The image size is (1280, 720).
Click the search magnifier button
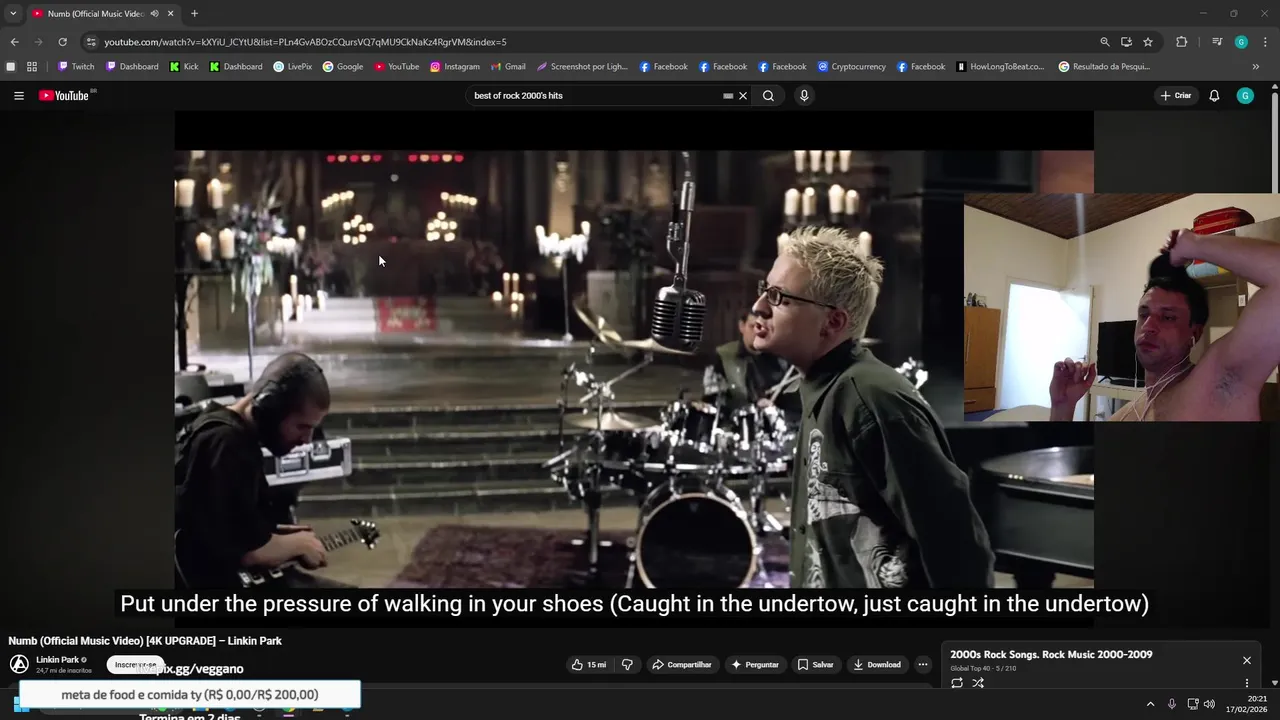(x=768, y=96)
